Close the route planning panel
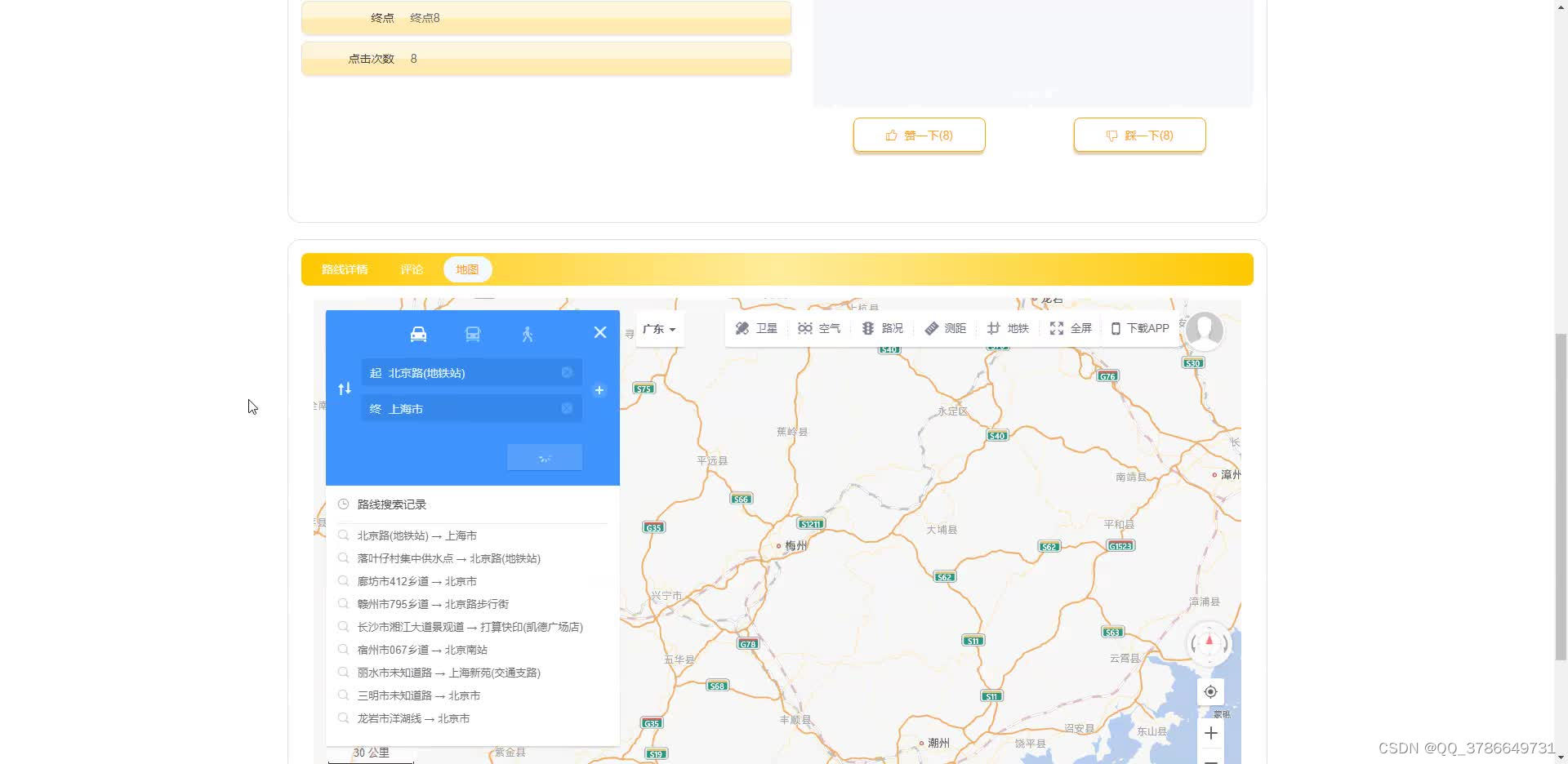This screenshot has width=1568, height=764. coord(600,332)
